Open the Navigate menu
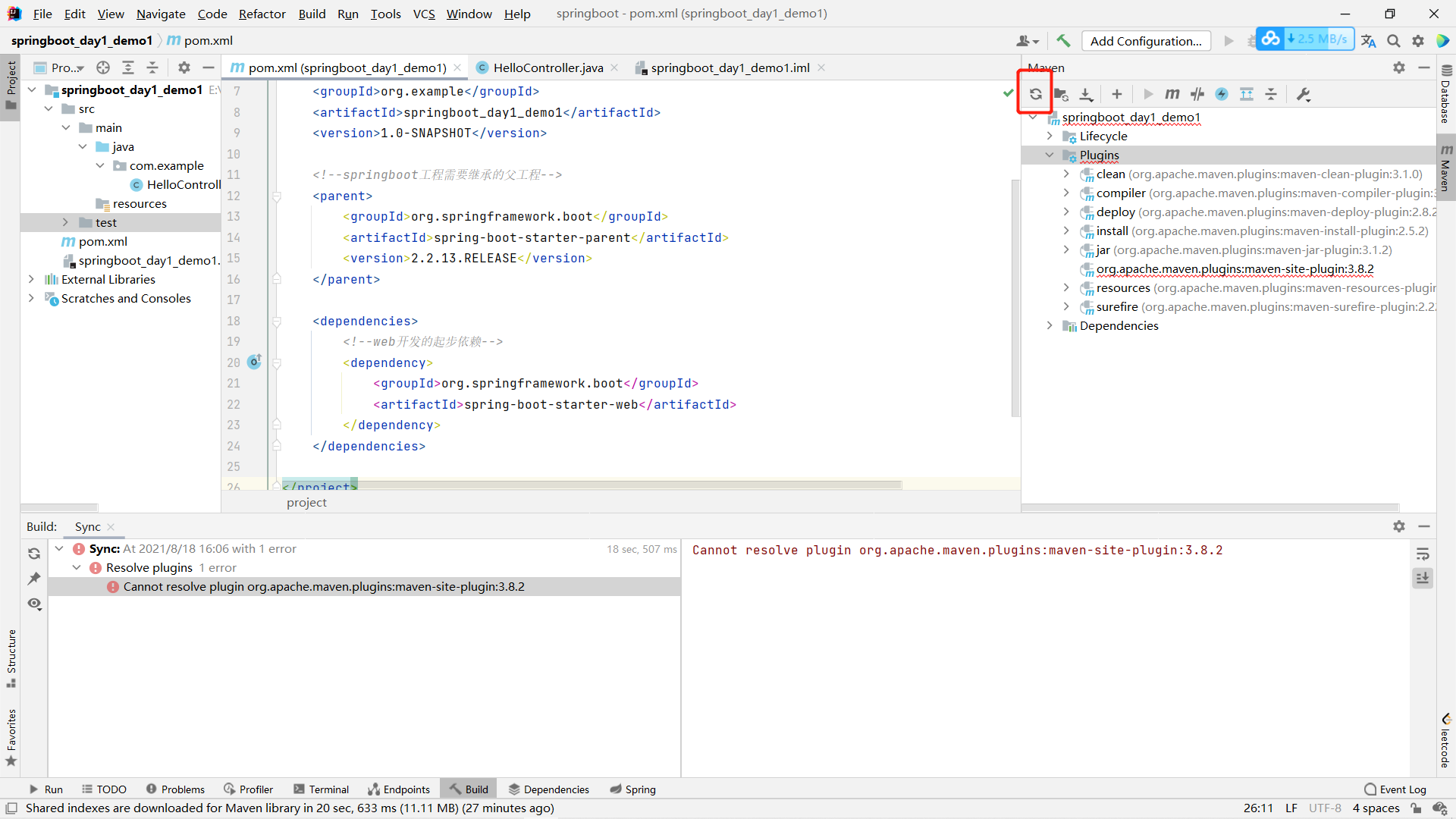 (x=161, y=14)
